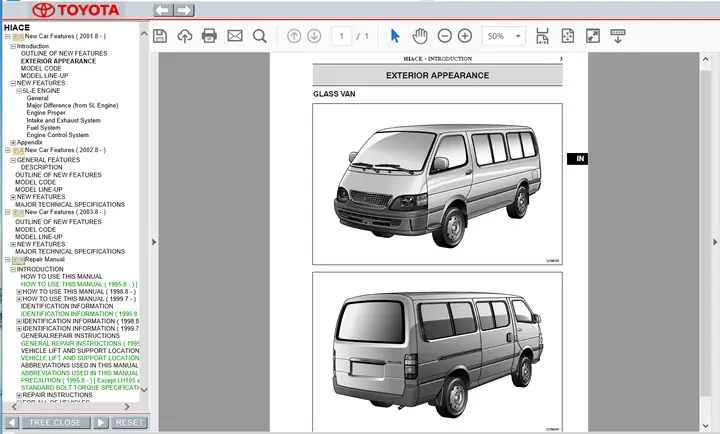Collapse GENERAL FEATURES node
Screen dimensions: 720x434
pyautogui.click(x=13, y=160)
